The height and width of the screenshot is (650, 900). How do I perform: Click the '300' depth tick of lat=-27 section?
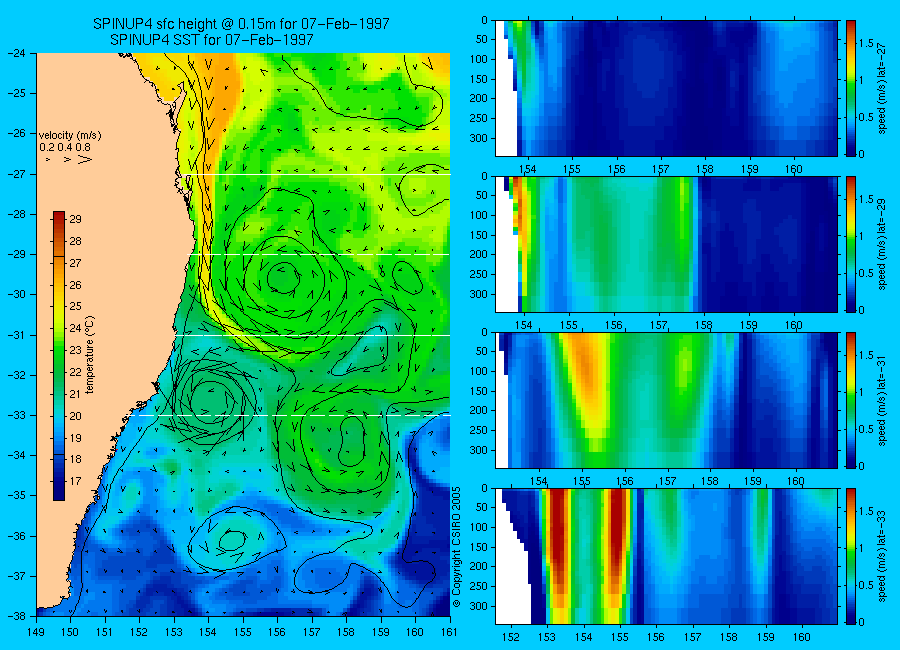pos(480,138)
